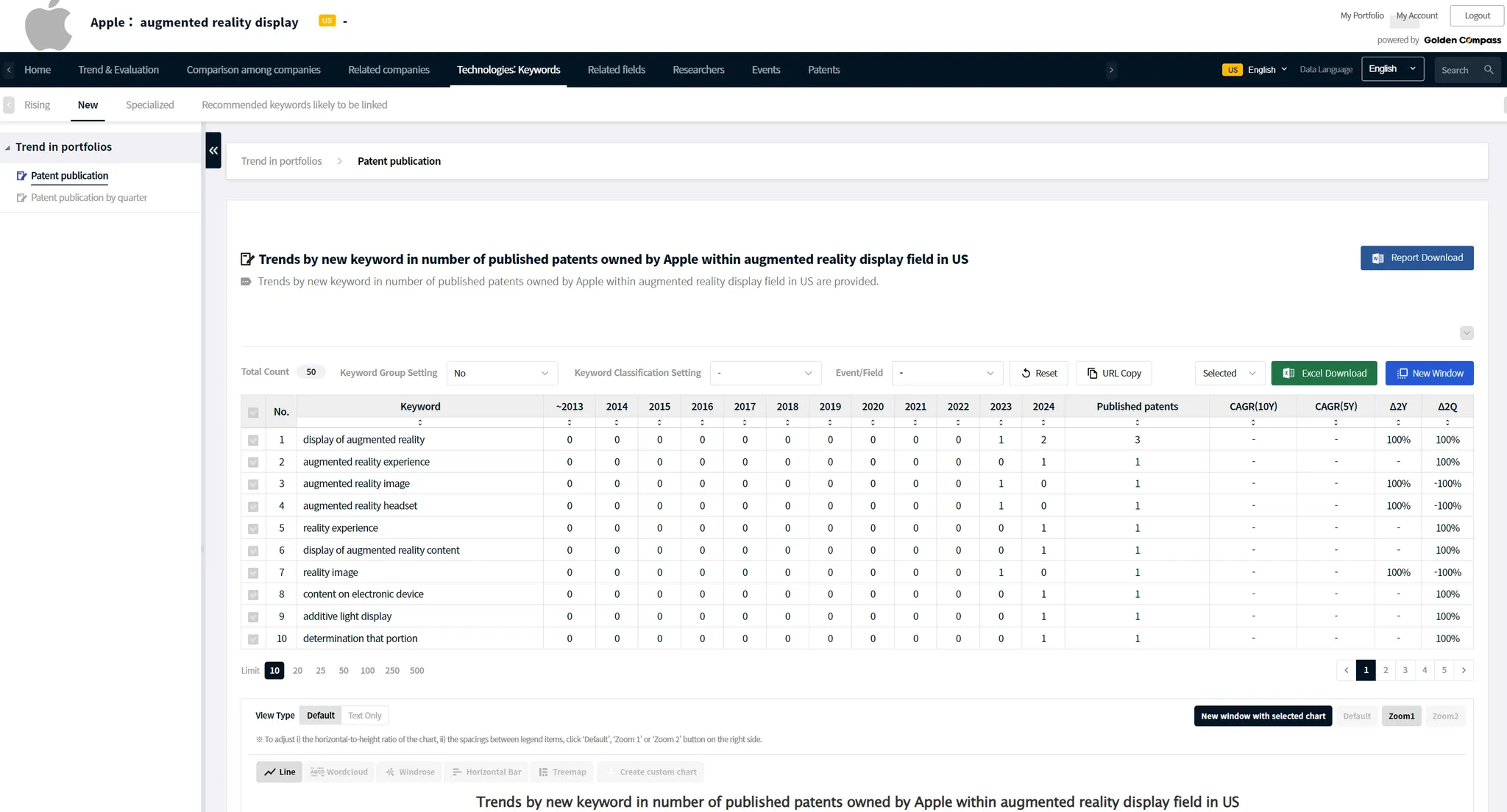This screenshot has width=1507, height=812.
Task: Toggle checkbox for display of augmented reality
Action: coord(253,440)
